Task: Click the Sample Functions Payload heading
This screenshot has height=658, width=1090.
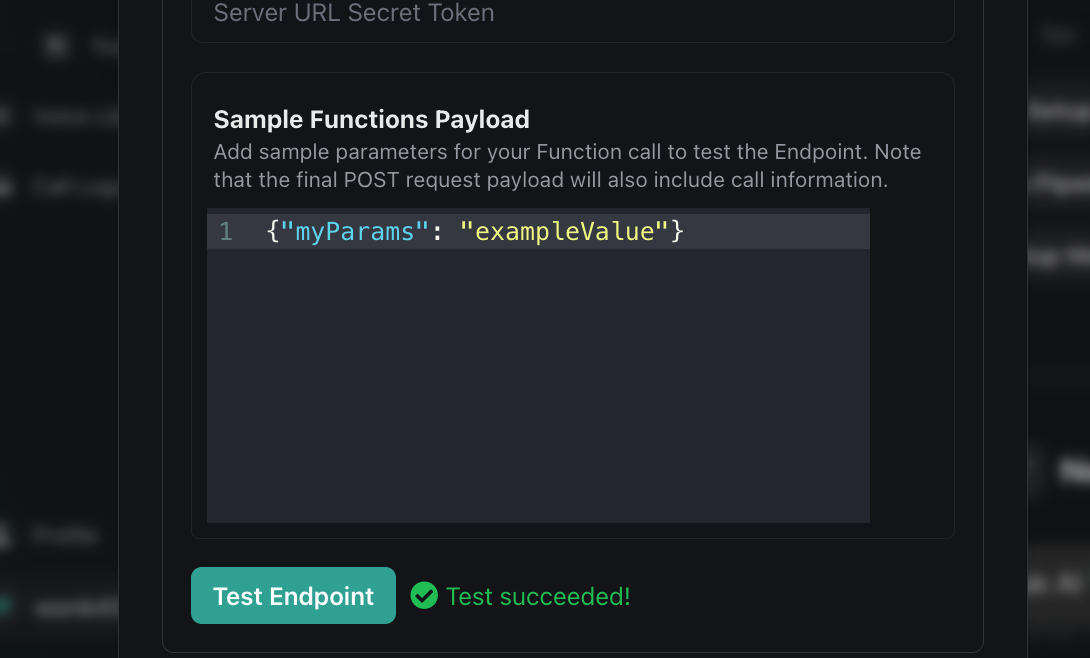Action: click(371, 120)
